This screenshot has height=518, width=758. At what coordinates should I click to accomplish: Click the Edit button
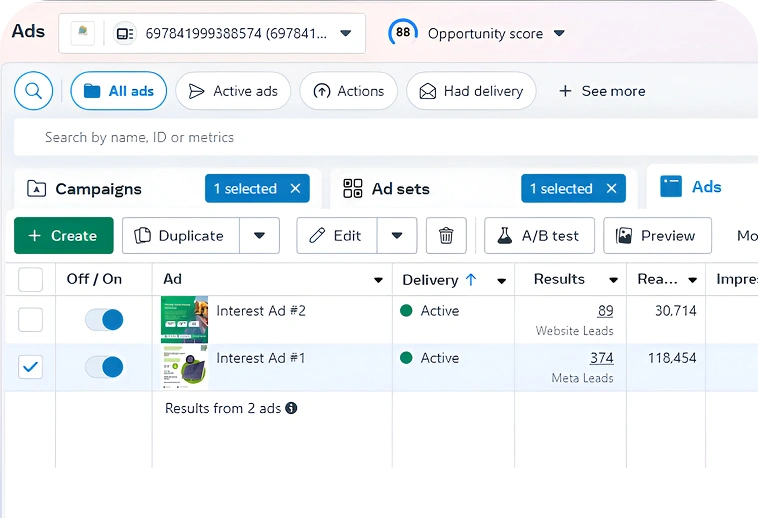point(337,236)
